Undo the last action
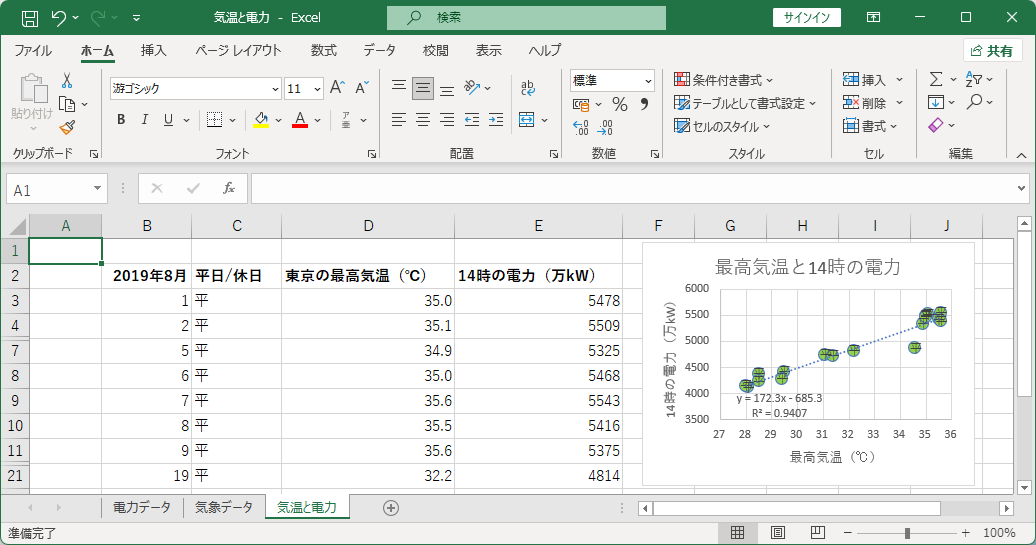The image size is (1036, 545). 58,18
